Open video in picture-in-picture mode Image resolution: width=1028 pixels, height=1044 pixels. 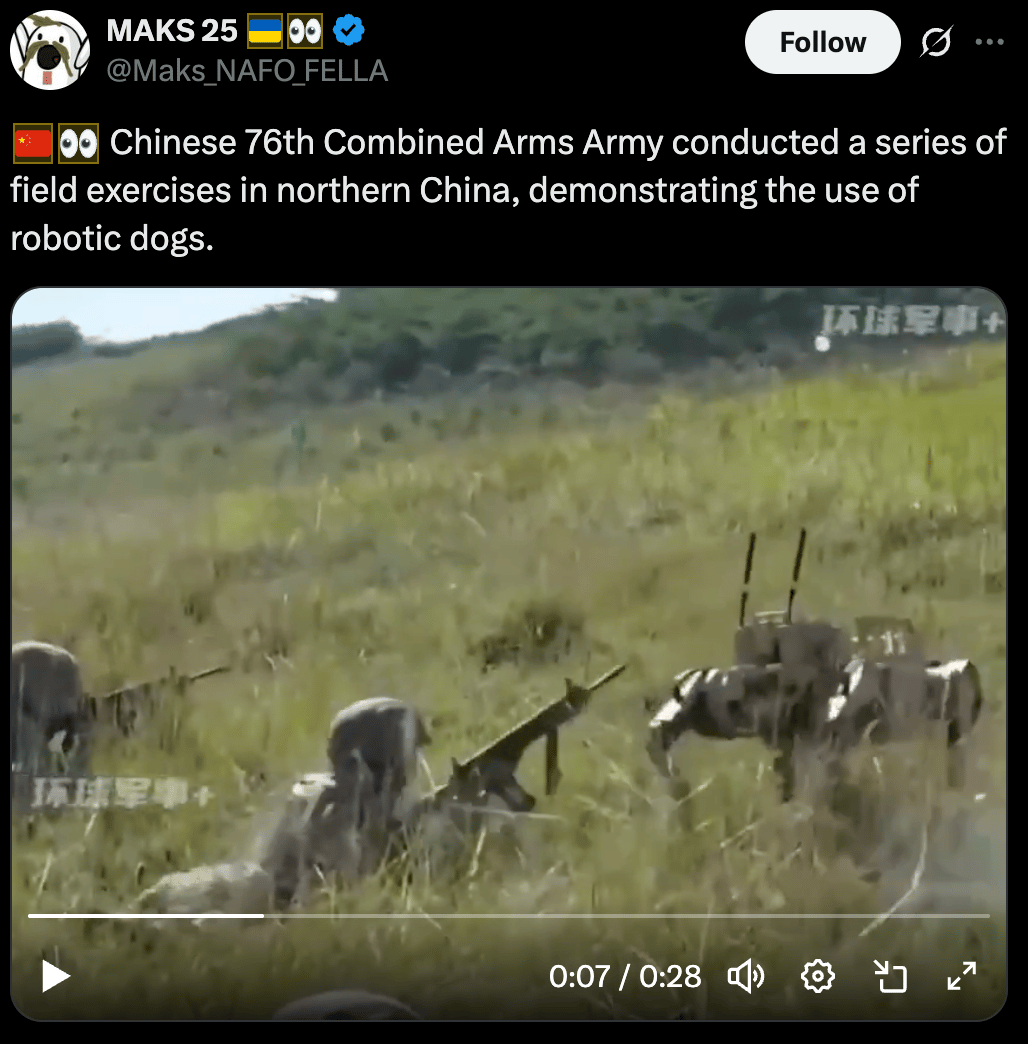890,977
